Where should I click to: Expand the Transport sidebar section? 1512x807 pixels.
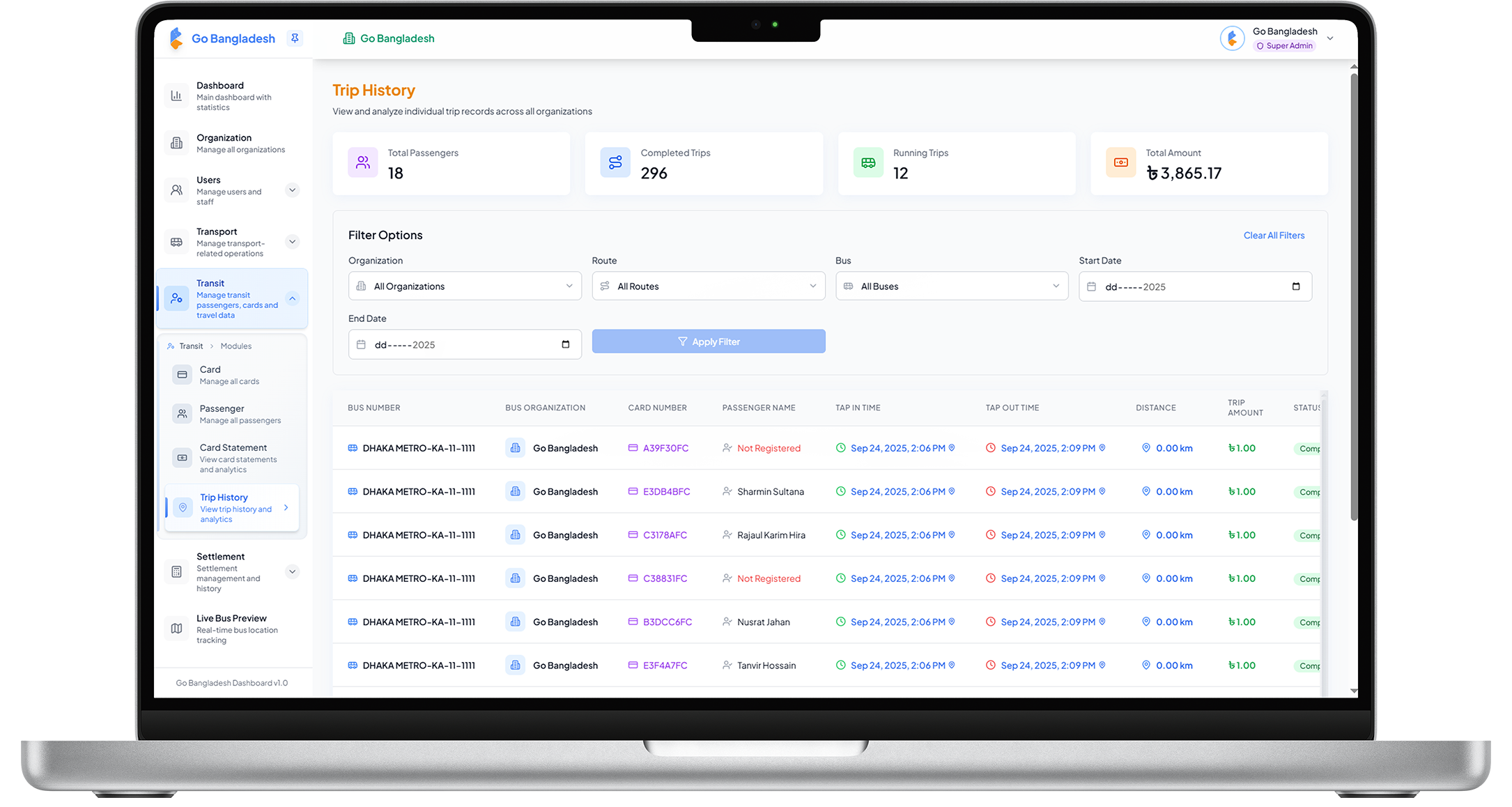[293, 242]
